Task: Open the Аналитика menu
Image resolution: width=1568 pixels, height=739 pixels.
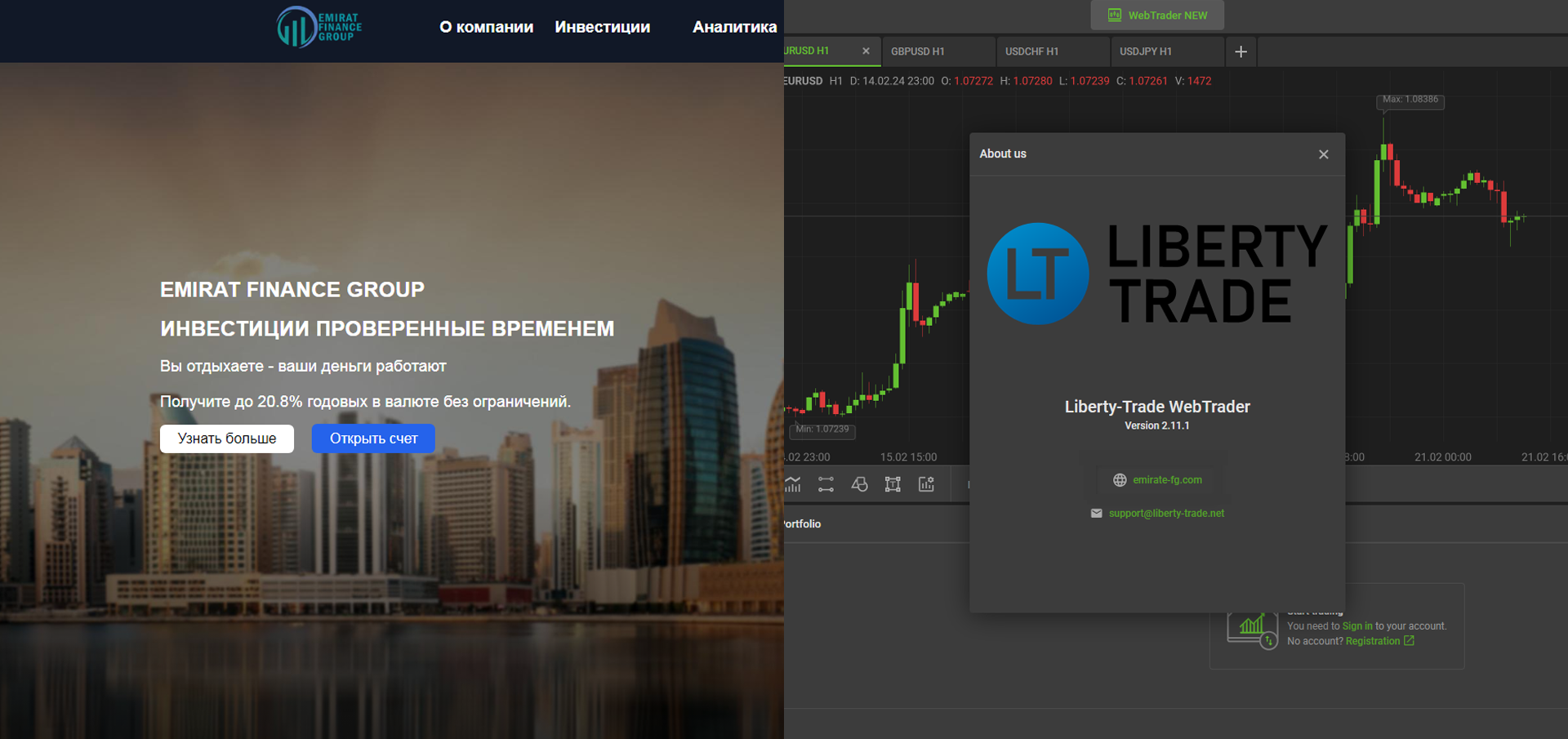Action: coord(734,27)
